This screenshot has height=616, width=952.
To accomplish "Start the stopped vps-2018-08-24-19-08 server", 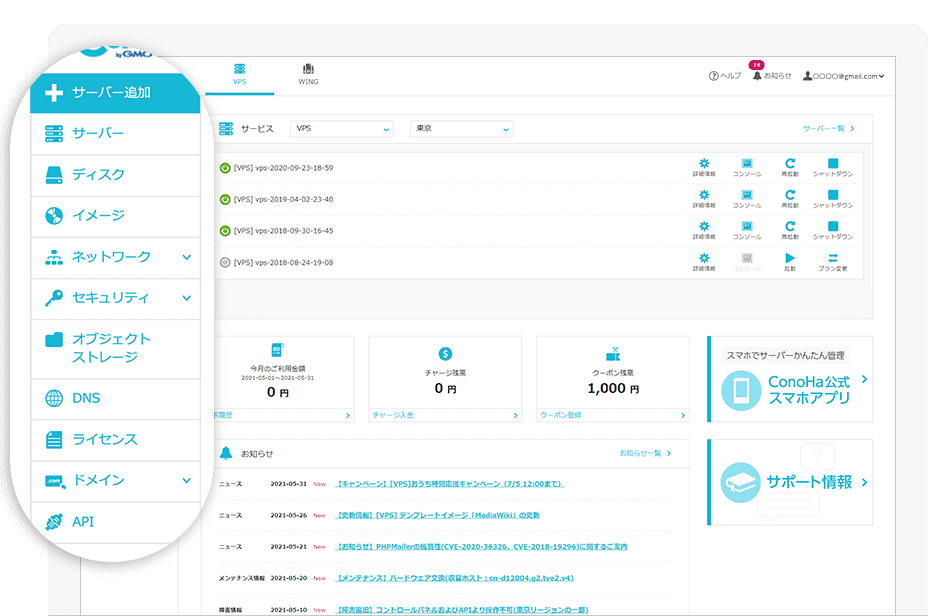I will tap(790, 262).
